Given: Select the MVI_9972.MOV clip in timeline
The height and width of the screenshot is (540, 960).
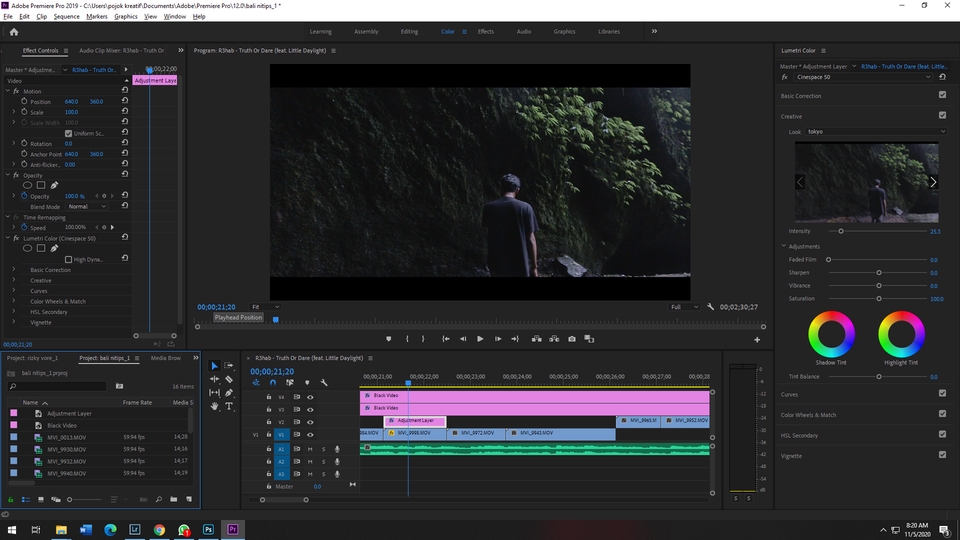Looking at the screenshot, I should [475, 434].
